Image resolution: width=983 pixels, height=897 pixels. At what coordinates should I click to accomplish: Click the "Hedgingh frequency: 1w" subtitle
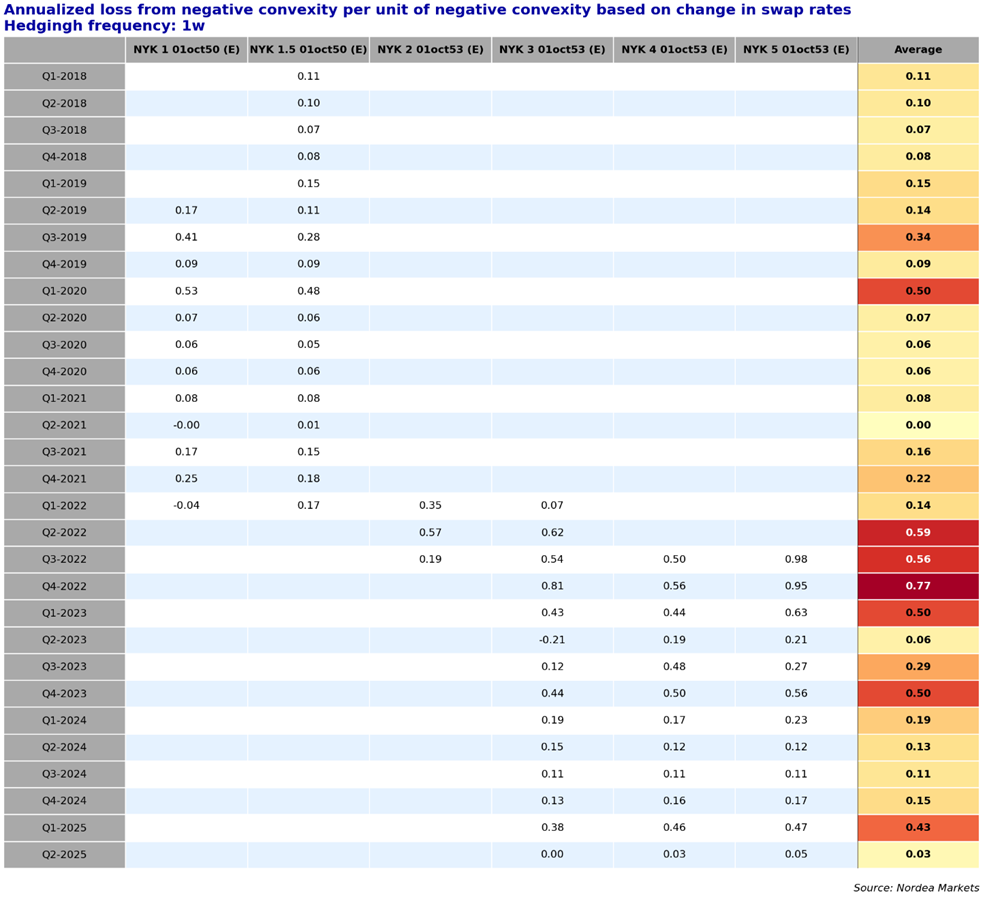(x=104, y=26)
